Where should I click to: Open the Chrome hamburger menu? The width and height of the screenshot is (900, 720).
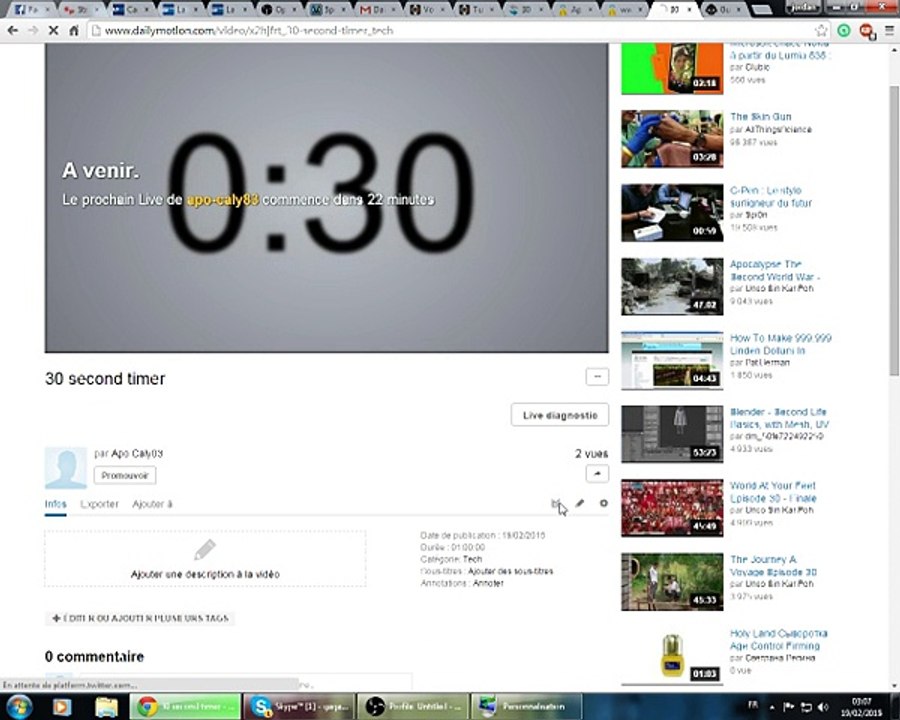coord(889,30)
